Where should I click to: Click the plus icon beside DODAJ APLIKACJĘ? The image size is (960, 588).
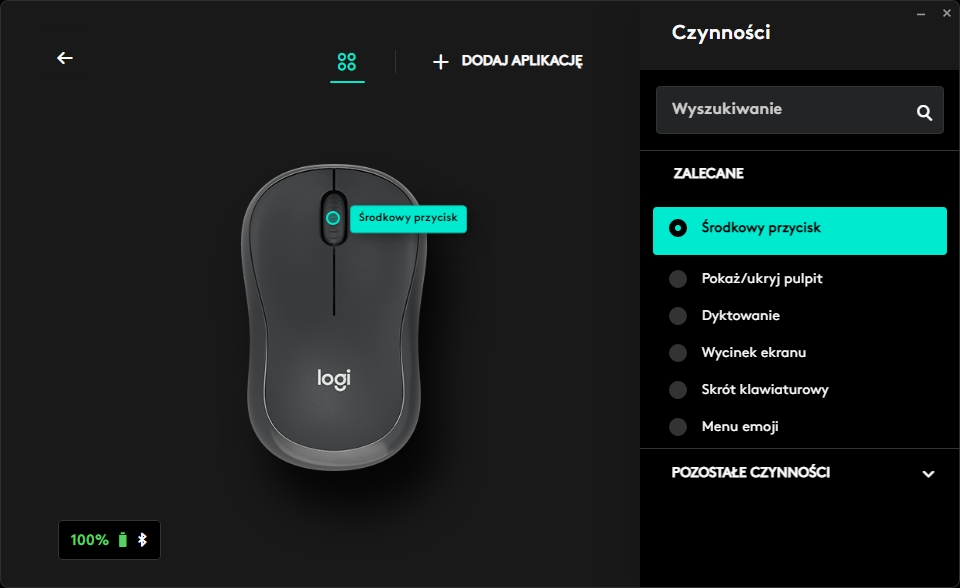point(440,61)
